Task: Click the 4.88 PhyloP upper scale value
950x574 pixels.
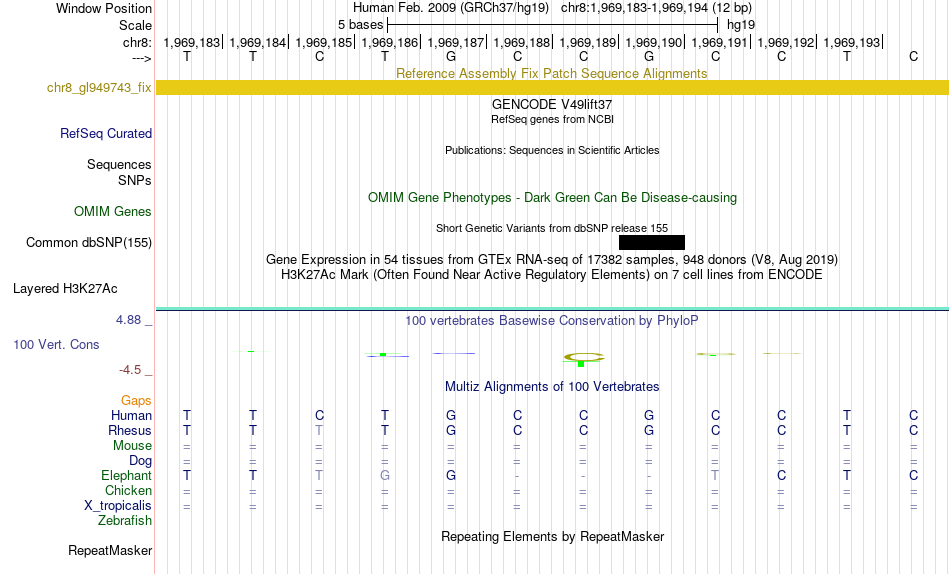Action: click(128, 320)
